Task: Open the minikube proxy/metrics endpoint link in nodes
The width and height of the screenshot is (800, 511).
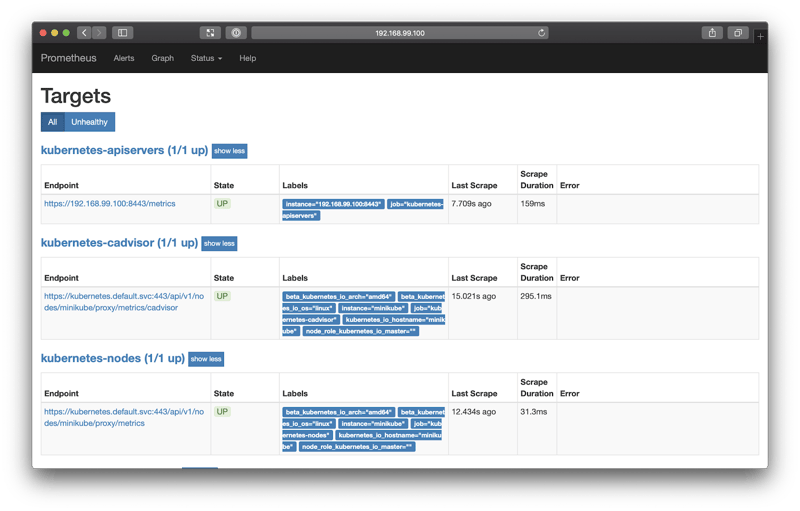Action: coord(124,417)
